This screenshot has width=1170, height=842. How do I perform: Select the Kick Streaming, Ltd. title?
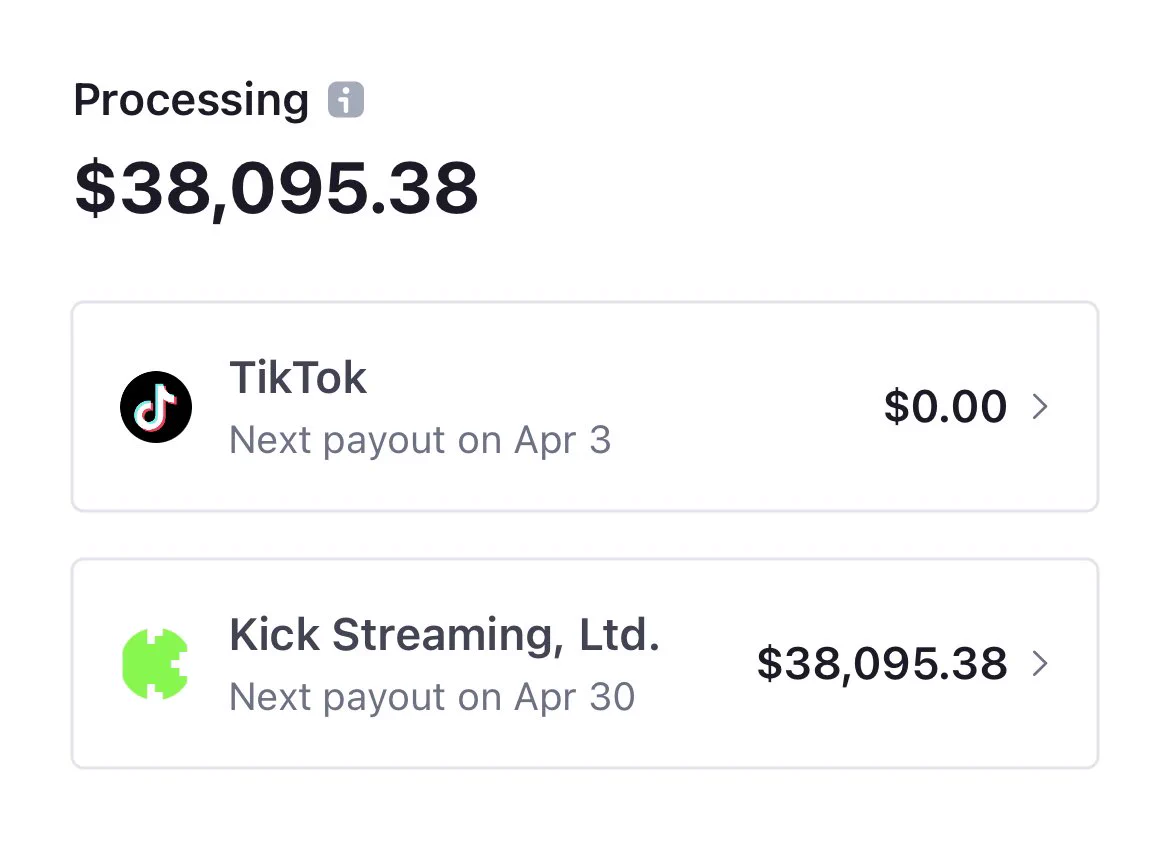[445, 635]
